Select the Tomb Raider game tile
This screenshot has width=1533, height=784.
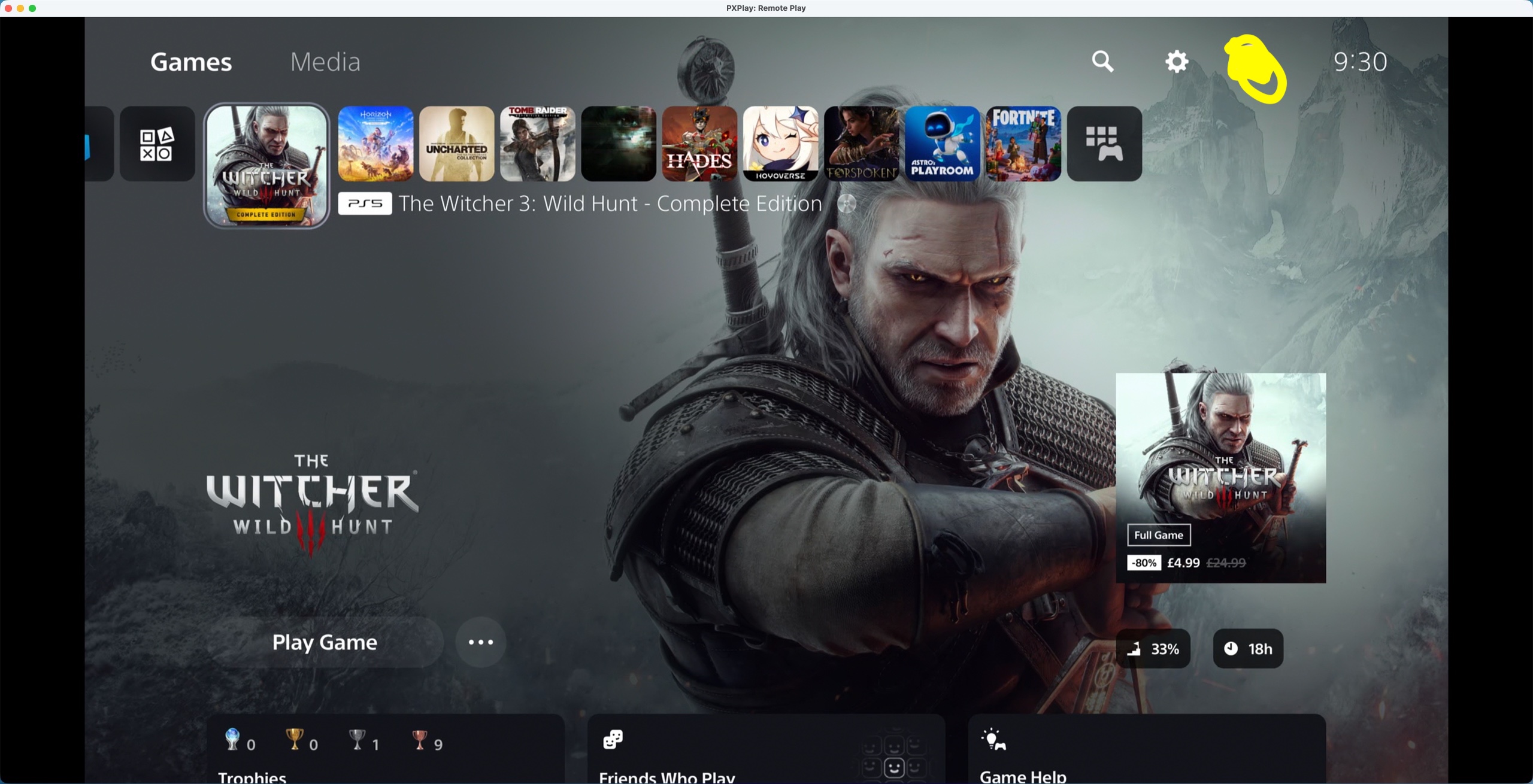[537, 144]
